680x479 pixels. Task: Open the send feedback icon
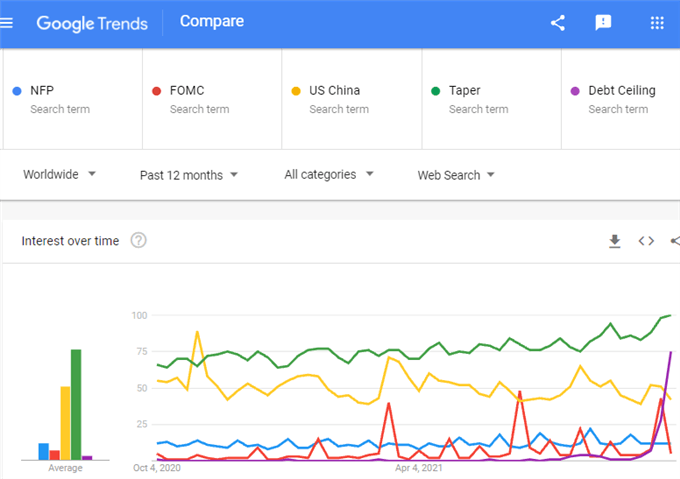[603, 23]
